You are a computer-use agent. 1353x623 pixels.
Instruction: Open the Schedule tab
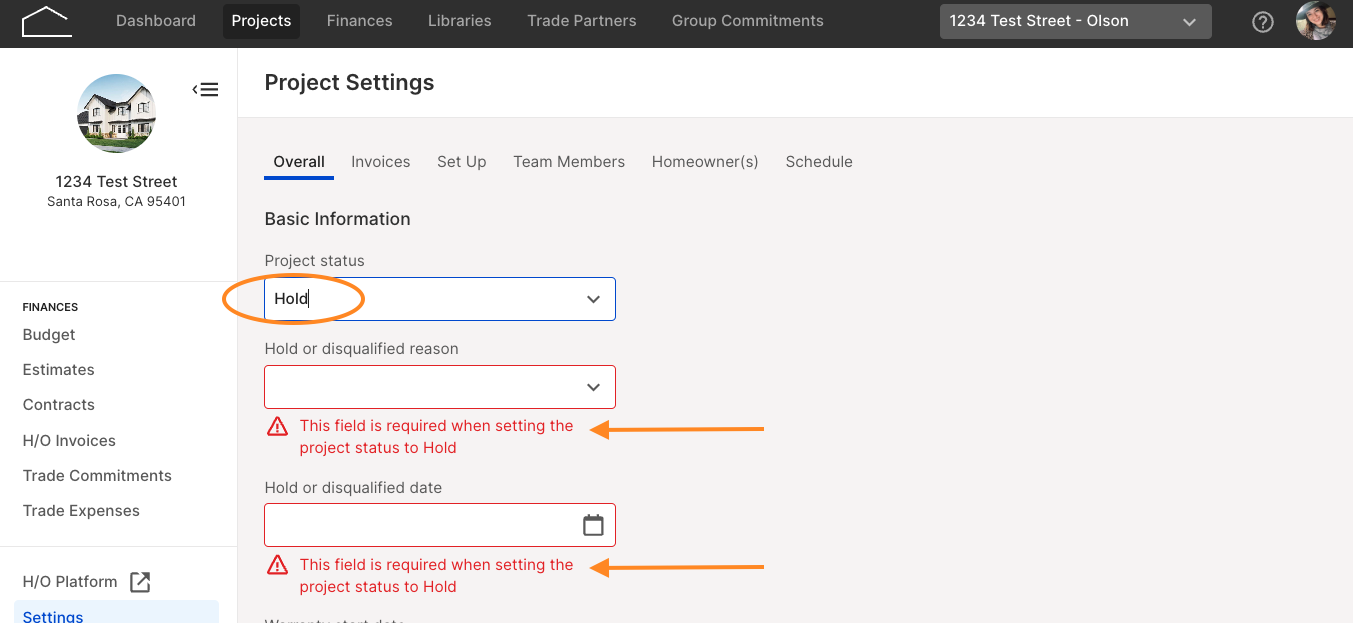(819, 162)
